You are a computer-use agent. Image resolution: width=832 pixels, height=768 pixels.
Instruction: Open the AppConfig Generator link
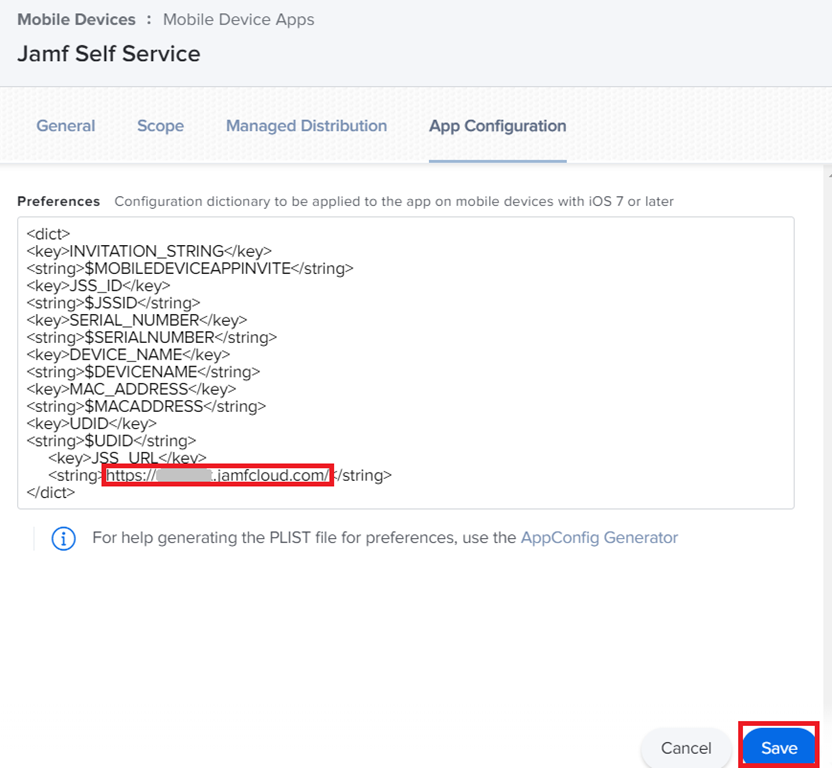599,538
